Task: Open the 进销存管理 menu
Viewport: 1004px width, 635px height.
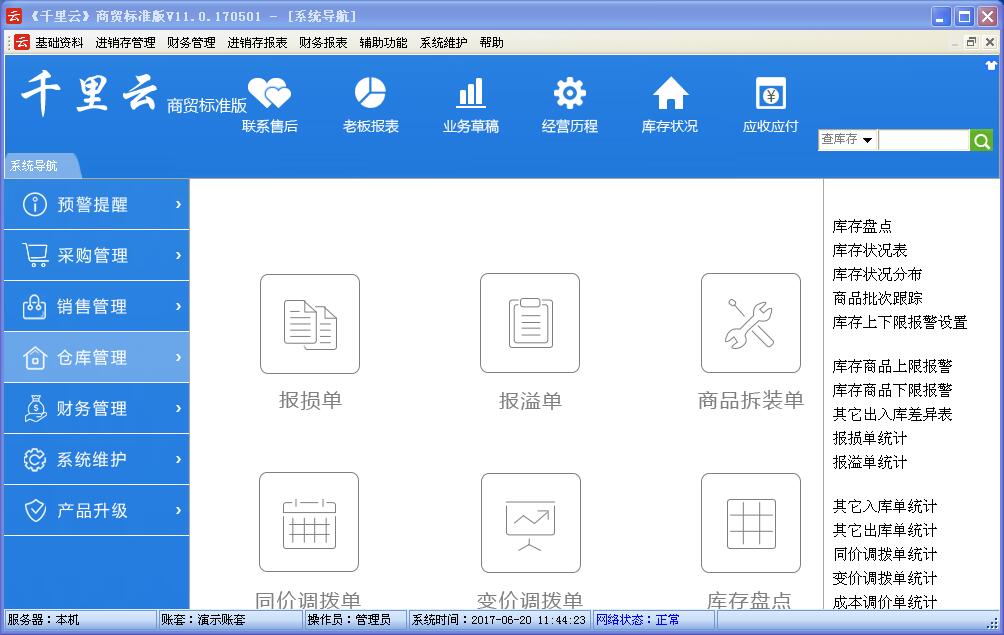Action: click(125, 43)
